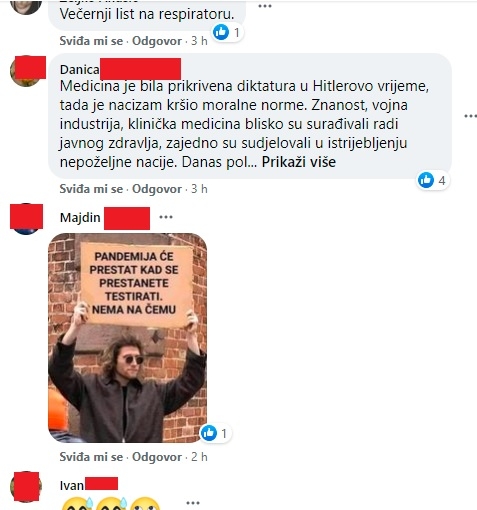Click Danica's profile avatar
This screenshot has height=510, width=477.
click(27, 71)
